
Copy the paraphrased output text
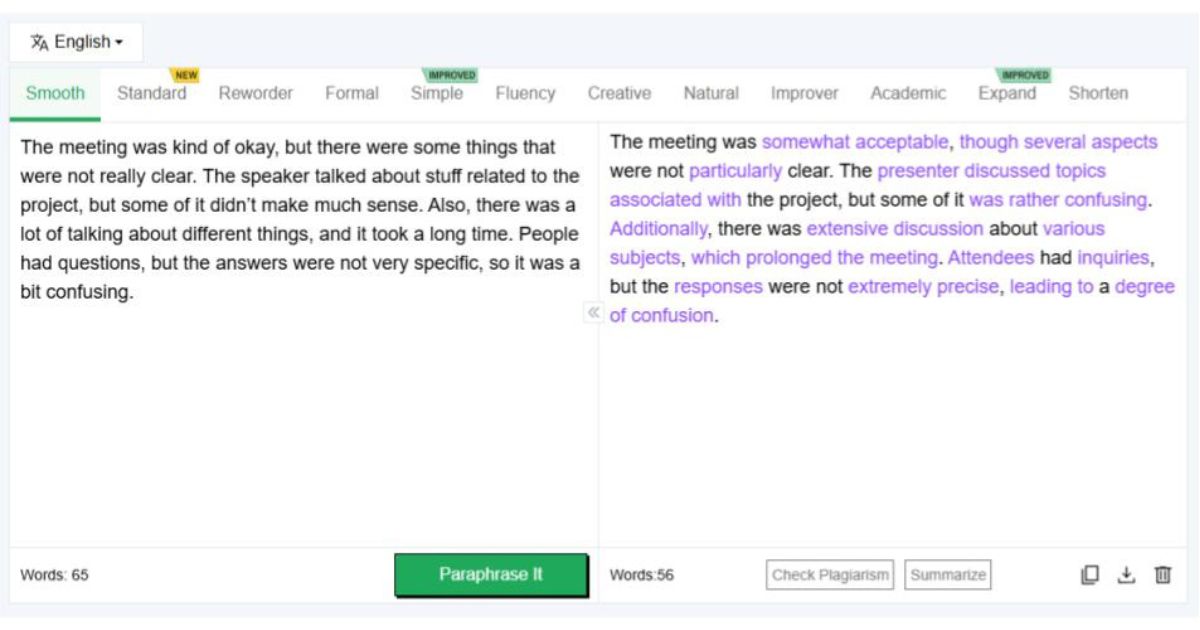pyautogui.click(x=1091, y=574)
